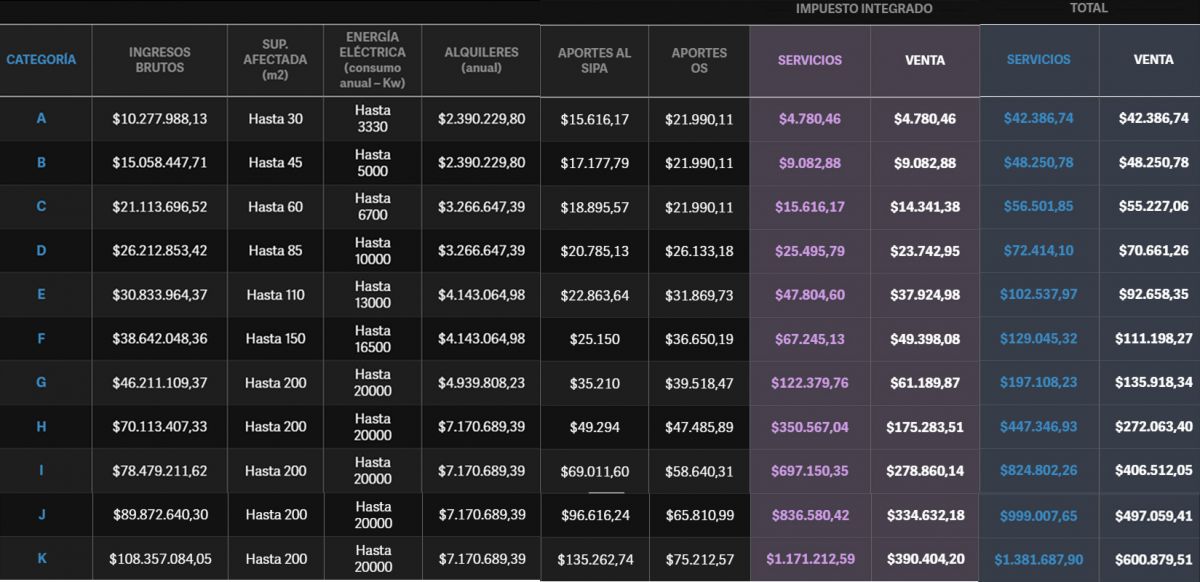The image size is (1200, 582).
Task: Click the ALQUILERES (anual) column header
Action: pyautogui.click(x=481, y=60)
